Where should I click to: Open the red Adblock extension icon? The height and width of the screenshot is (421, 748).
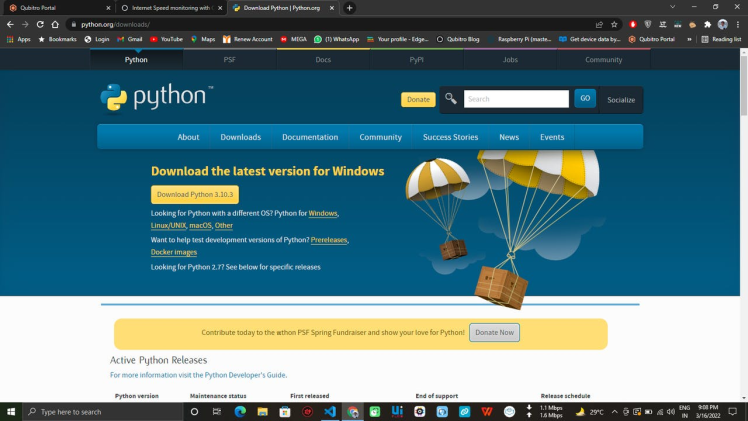click(633, 24)
